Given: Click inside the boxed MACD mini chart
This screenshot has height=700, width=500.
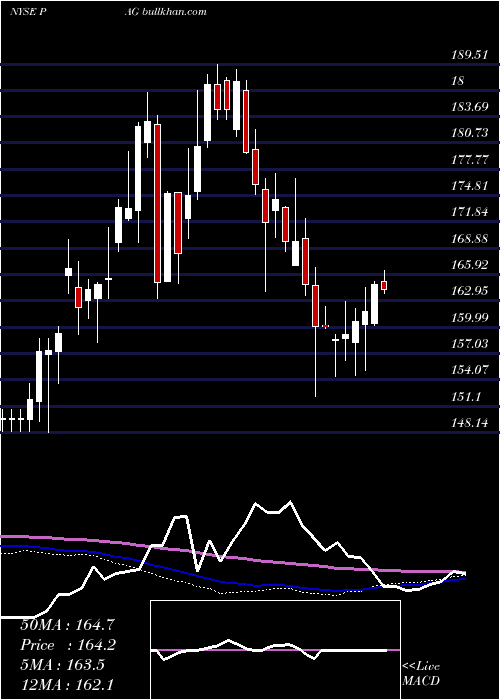Looking at the screenshot, I should point(275,650).
